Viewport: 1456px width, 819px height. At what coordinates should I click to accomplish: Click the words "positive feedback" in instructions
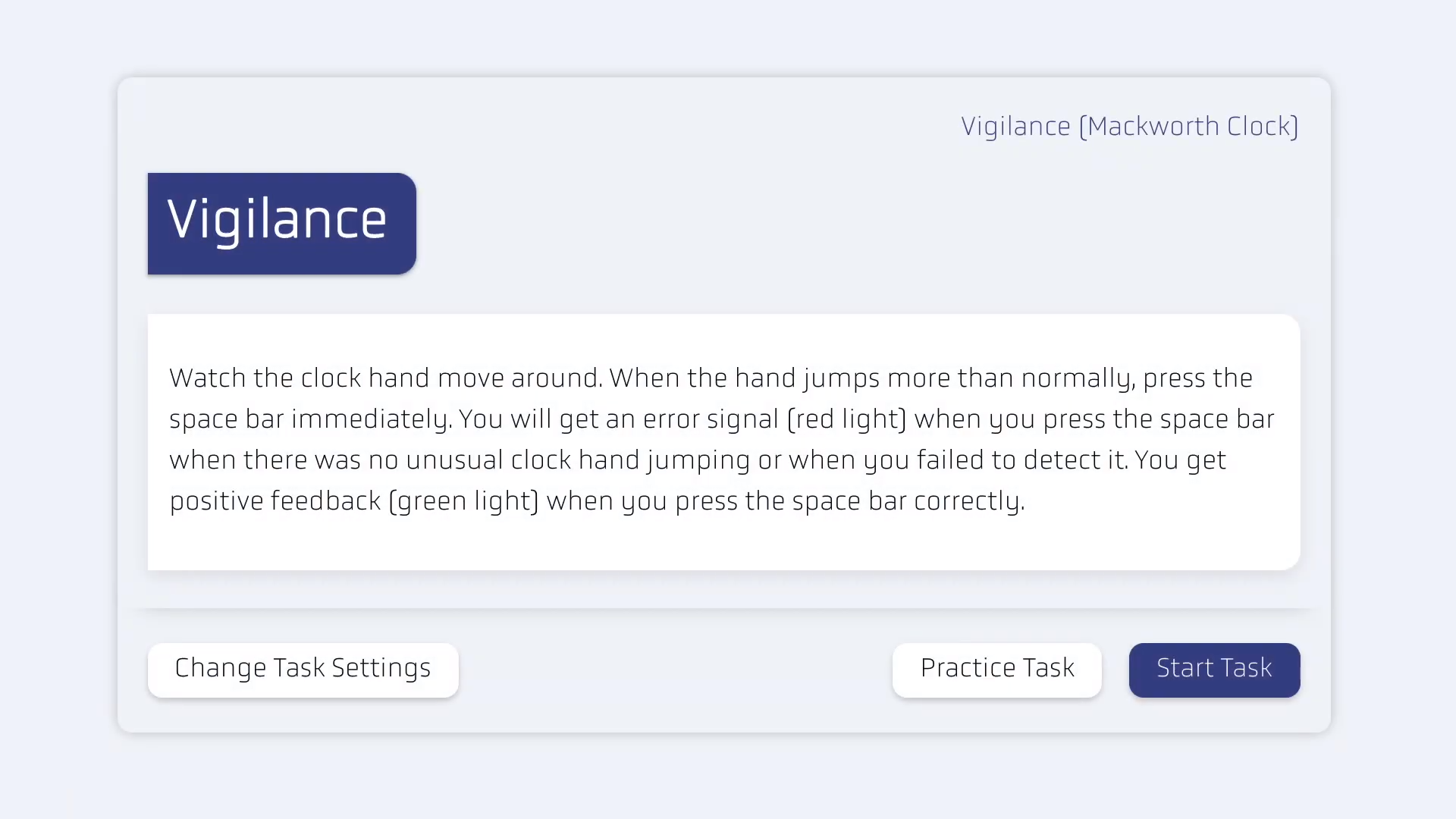pos(275,501)
